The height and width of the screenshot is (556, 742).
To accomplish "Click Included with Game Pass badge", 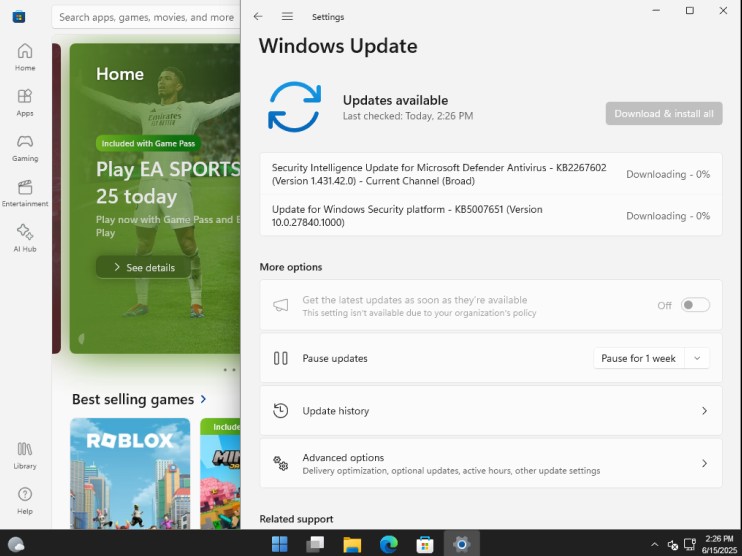I will [148, 143].
